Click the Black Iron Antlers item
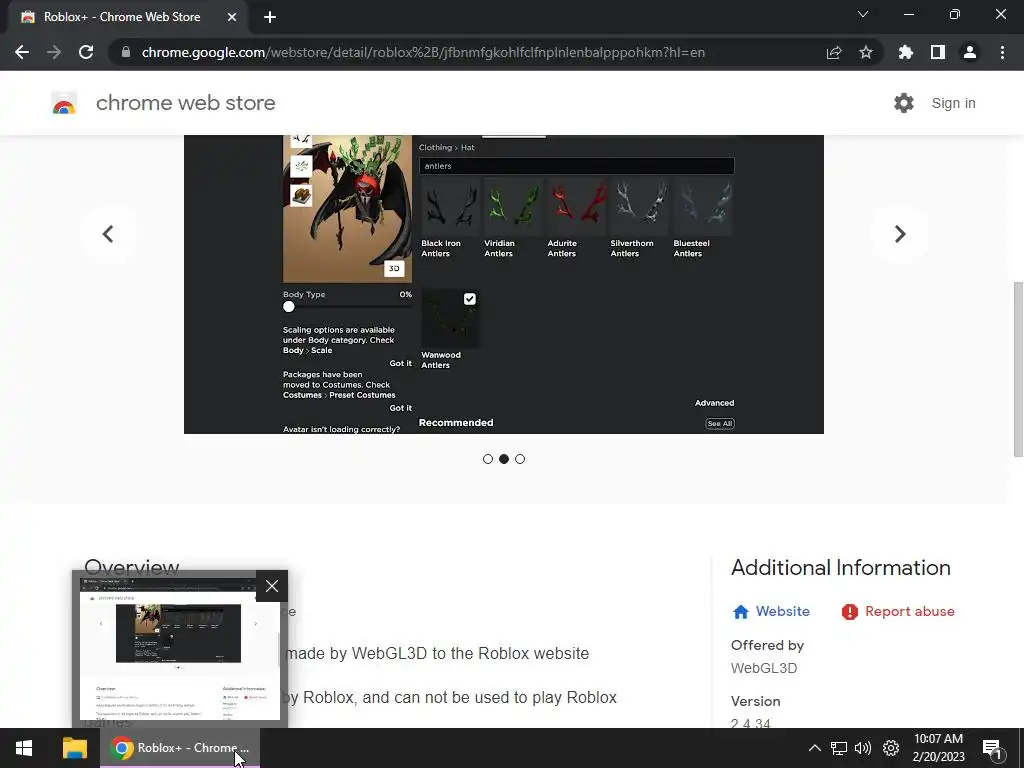This screenshot has width=1024, height=768. pos(451,218)
